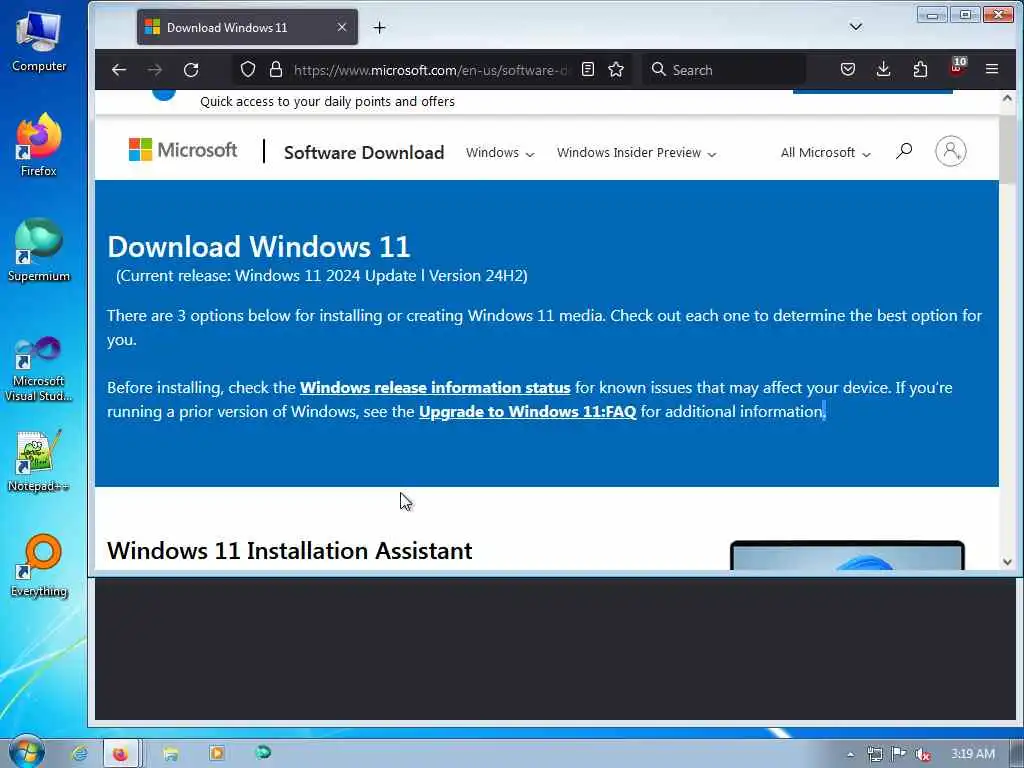The height and width of the screenshot is (768, 1024).
Task: Open the extensions puzzle icon
Action: 920,69
